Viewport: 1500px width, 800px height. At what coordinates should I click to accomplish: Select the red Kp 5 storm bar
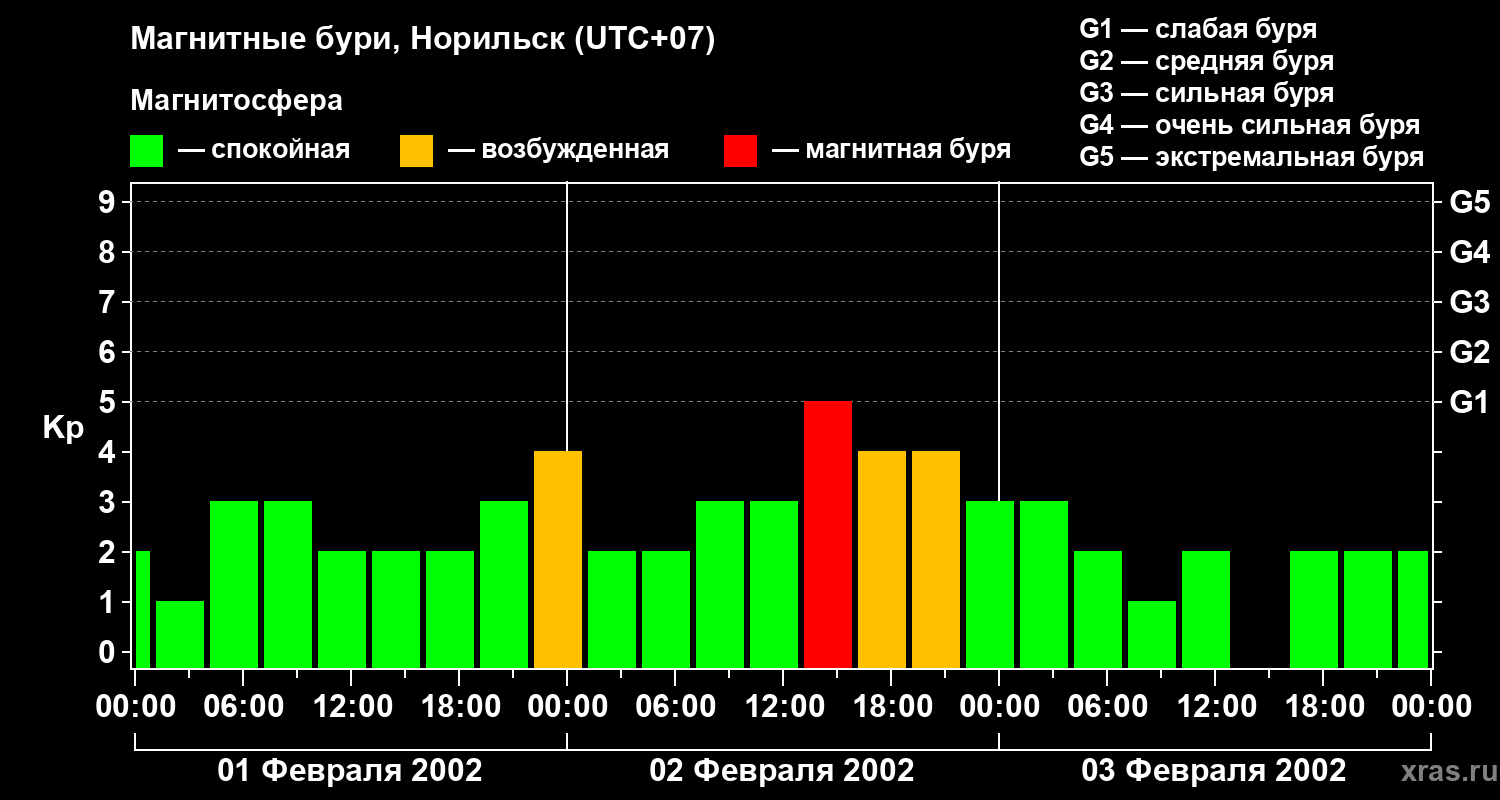click(x=828, y=534)
